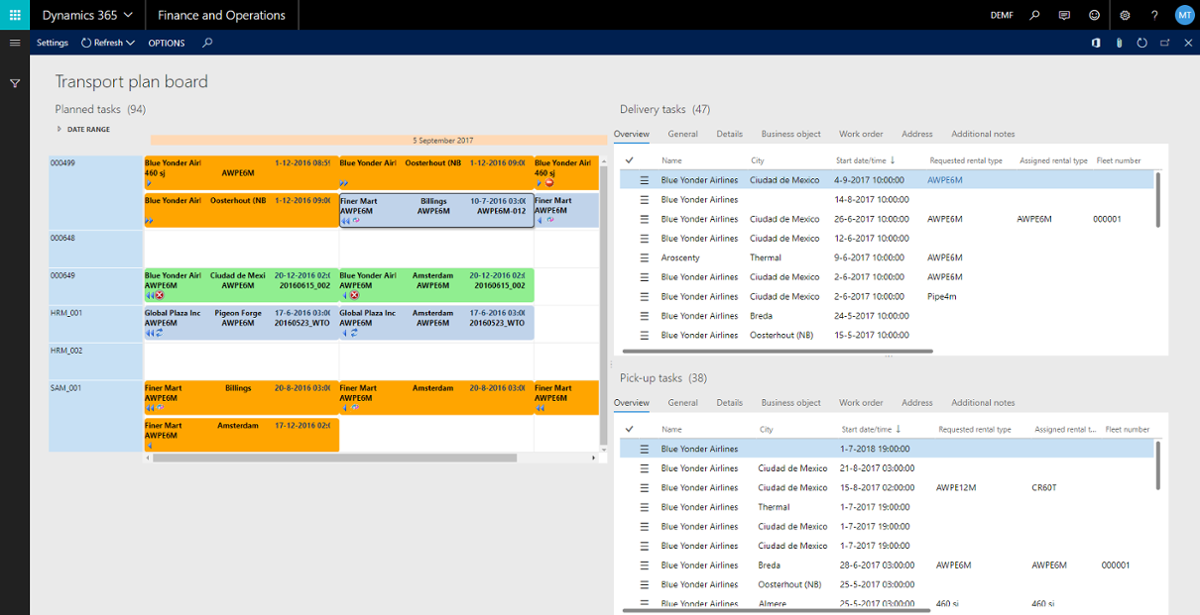Open the OPTIONS menu
Viewport: 1200px width, 615px height.
166,43
